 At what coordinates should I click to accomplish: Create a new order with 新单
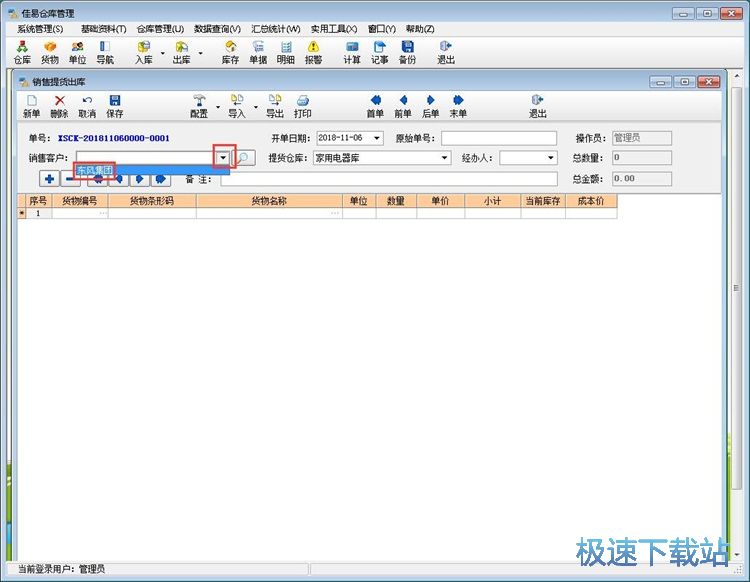click(x=32, y=106)
